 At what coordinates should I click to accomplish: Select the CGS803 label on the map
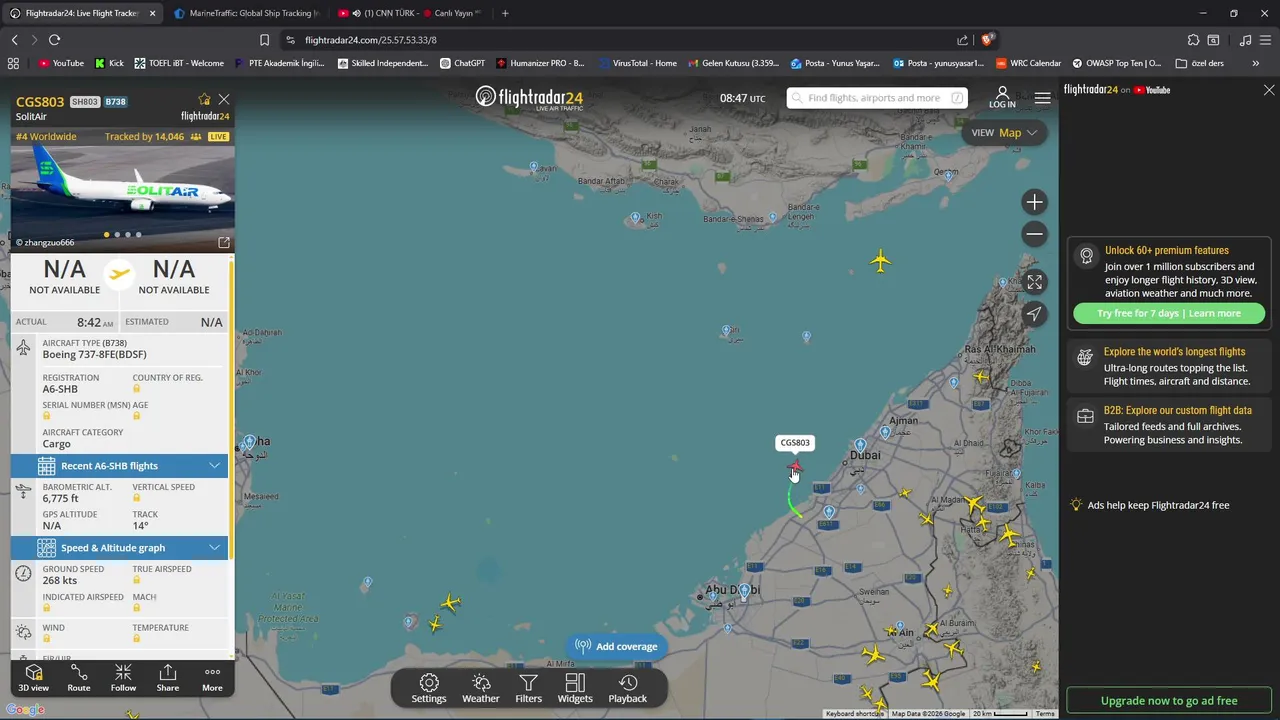coord(795,443)
